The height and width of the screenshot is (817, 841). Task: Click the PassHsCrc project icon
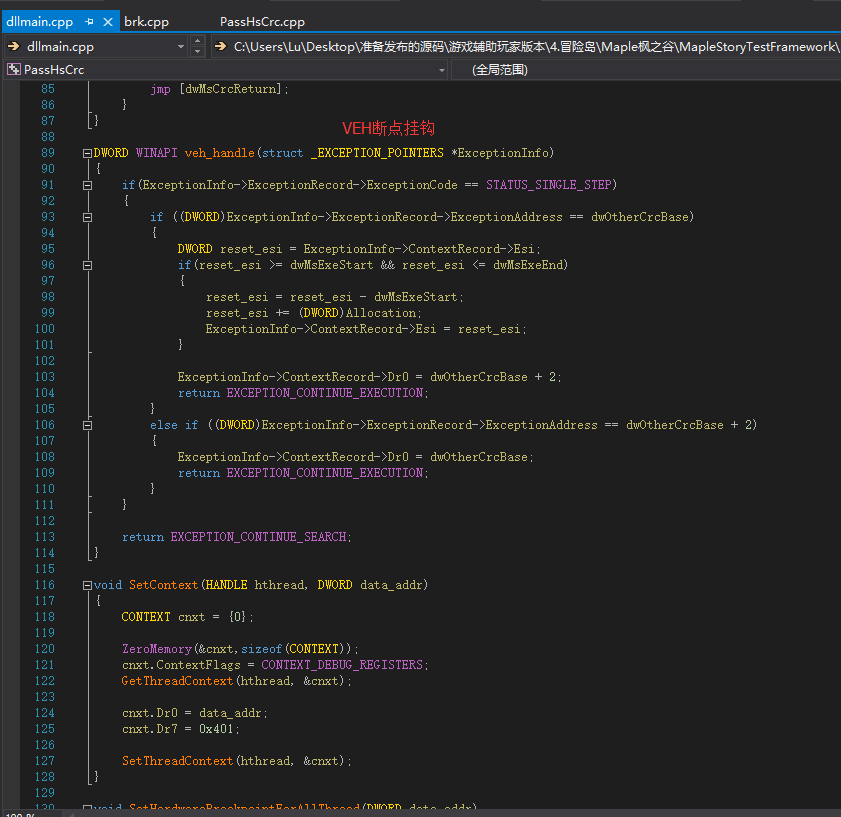tap(14, 70)
